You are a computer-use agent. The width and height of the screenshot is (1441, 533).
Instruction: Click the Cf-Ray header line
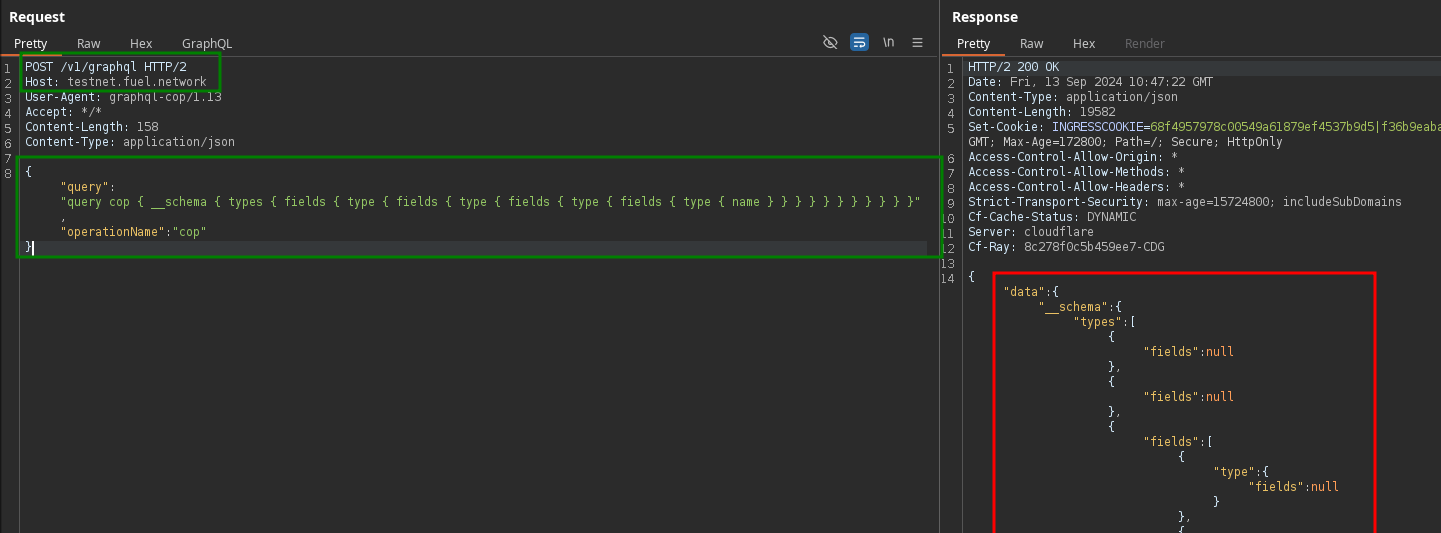(x=1066, y=247)
